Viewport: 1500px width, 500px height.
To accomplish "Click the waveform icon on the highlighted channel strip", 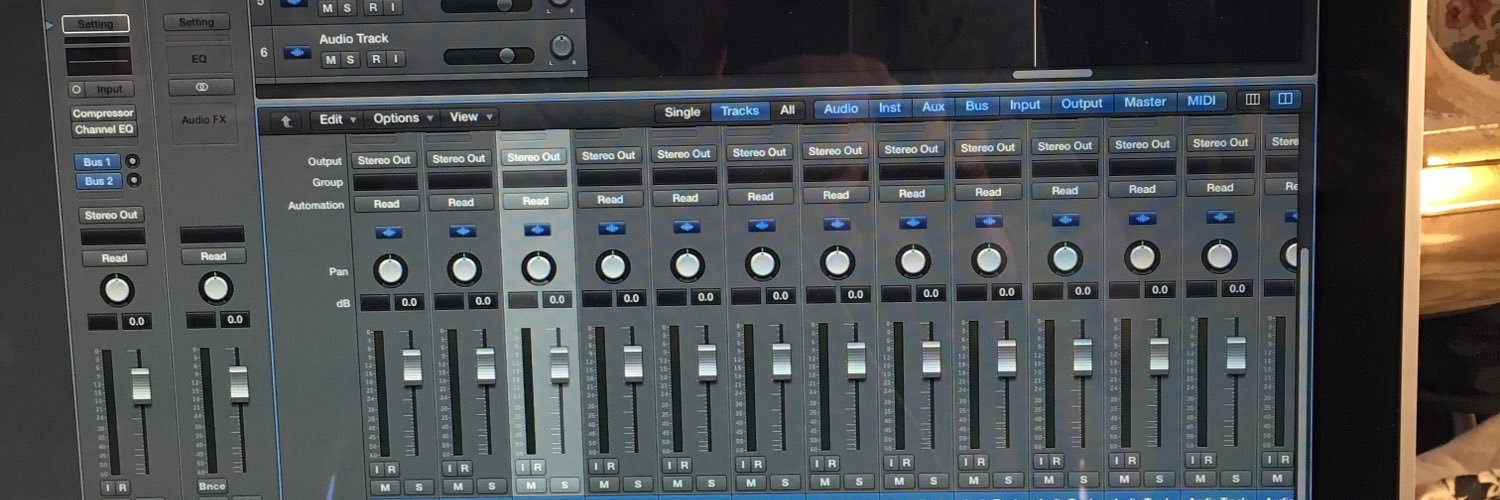I will [537, 230].
